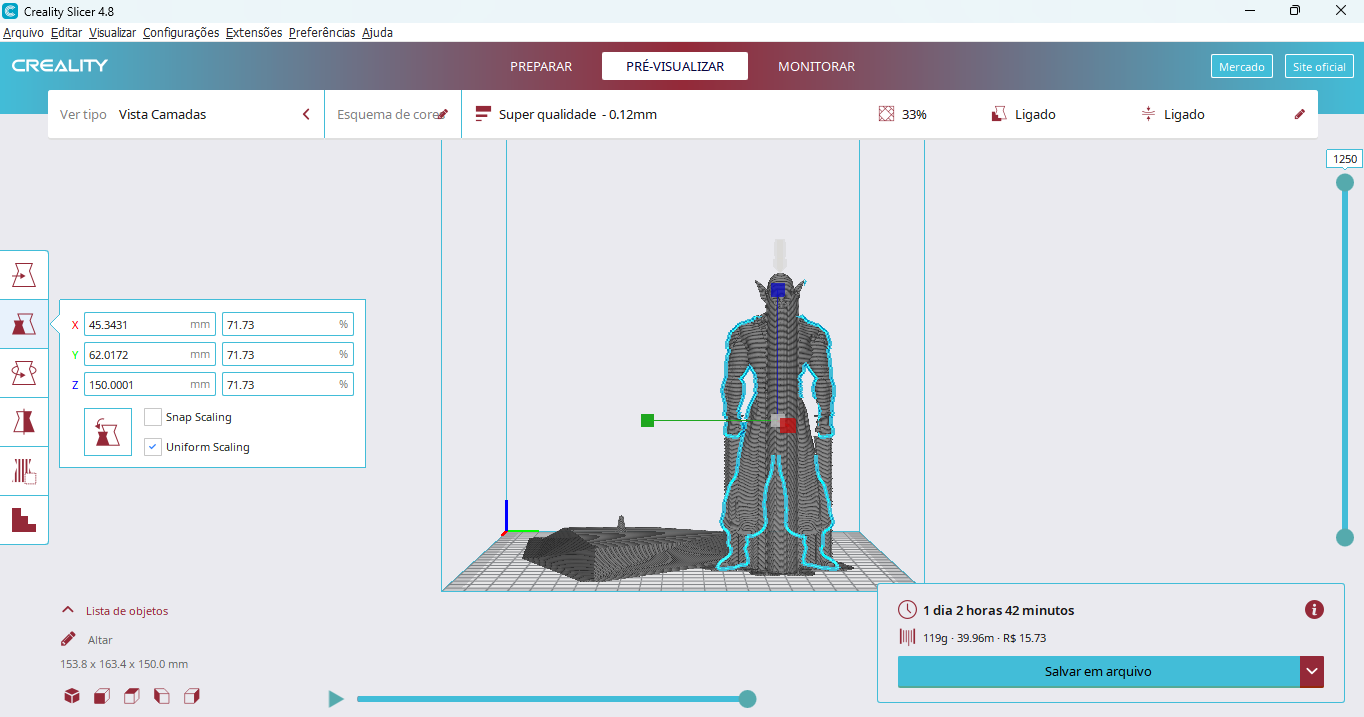
Task: Switch to the PREPARAR tab
Action: (541, 66)
